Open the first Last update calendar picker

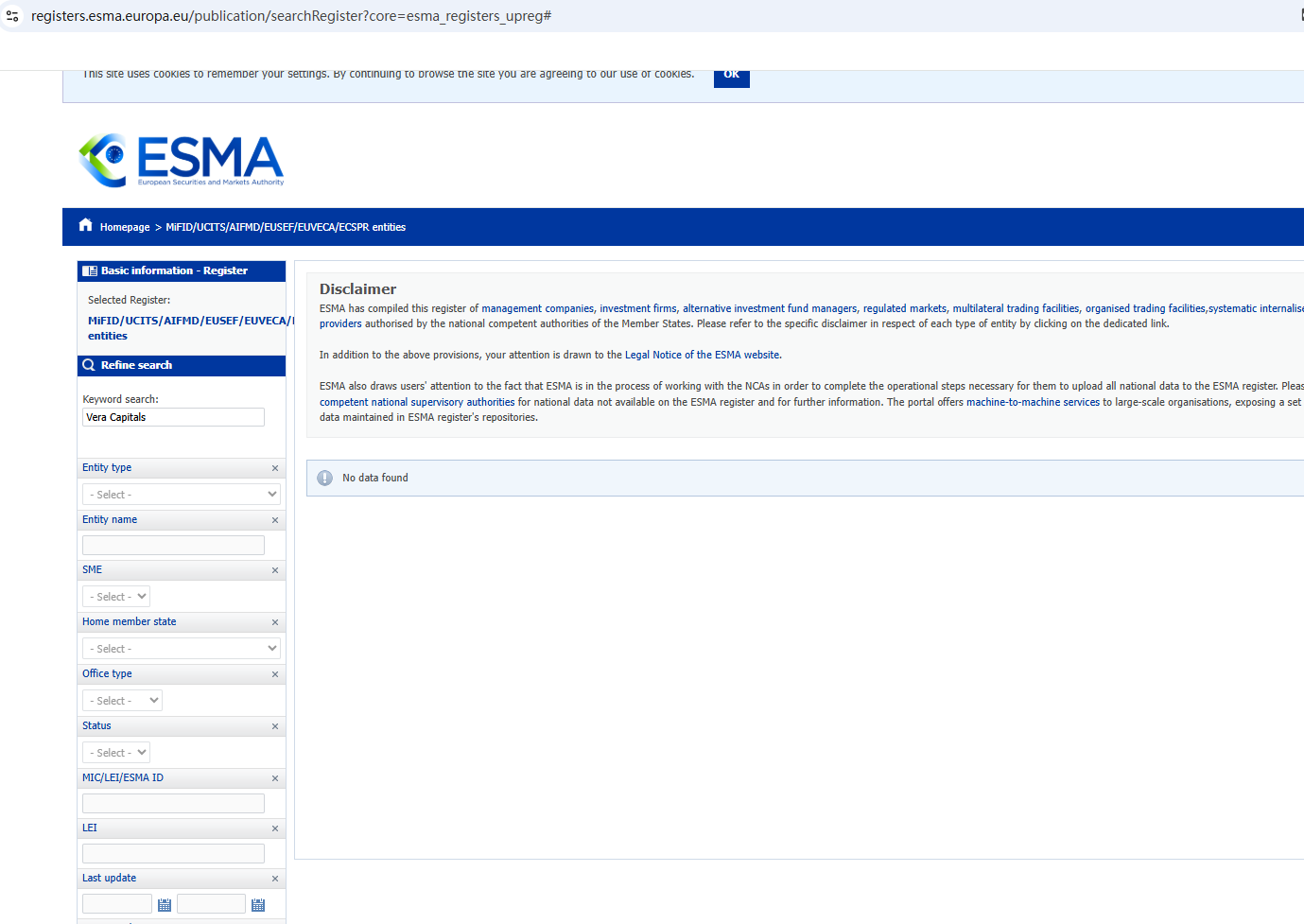click(165, 905)
